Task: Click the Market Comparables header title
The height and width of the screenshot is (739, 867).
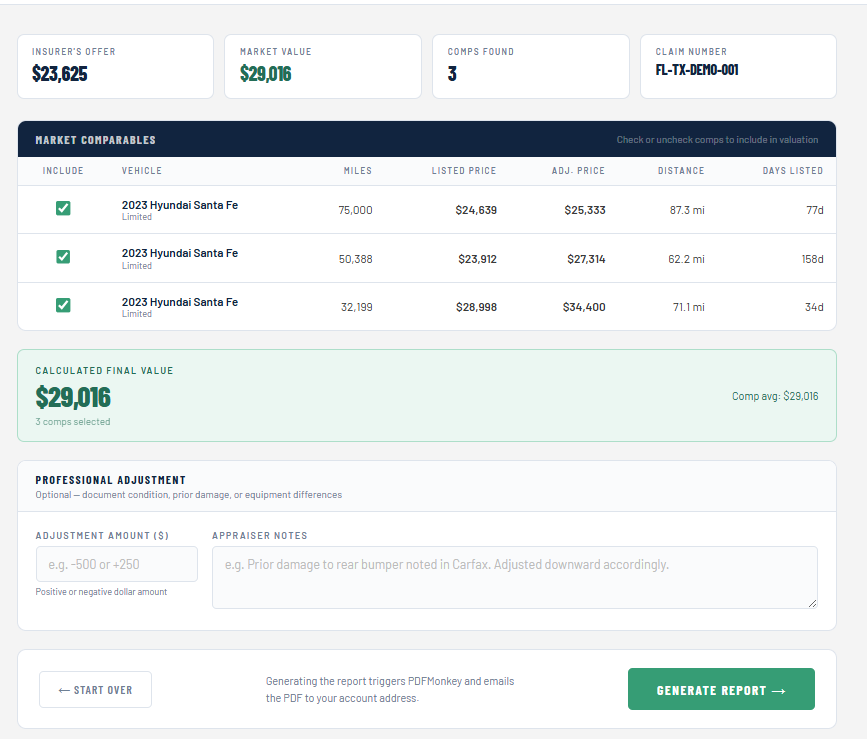Action: click(x=96, y=140)
